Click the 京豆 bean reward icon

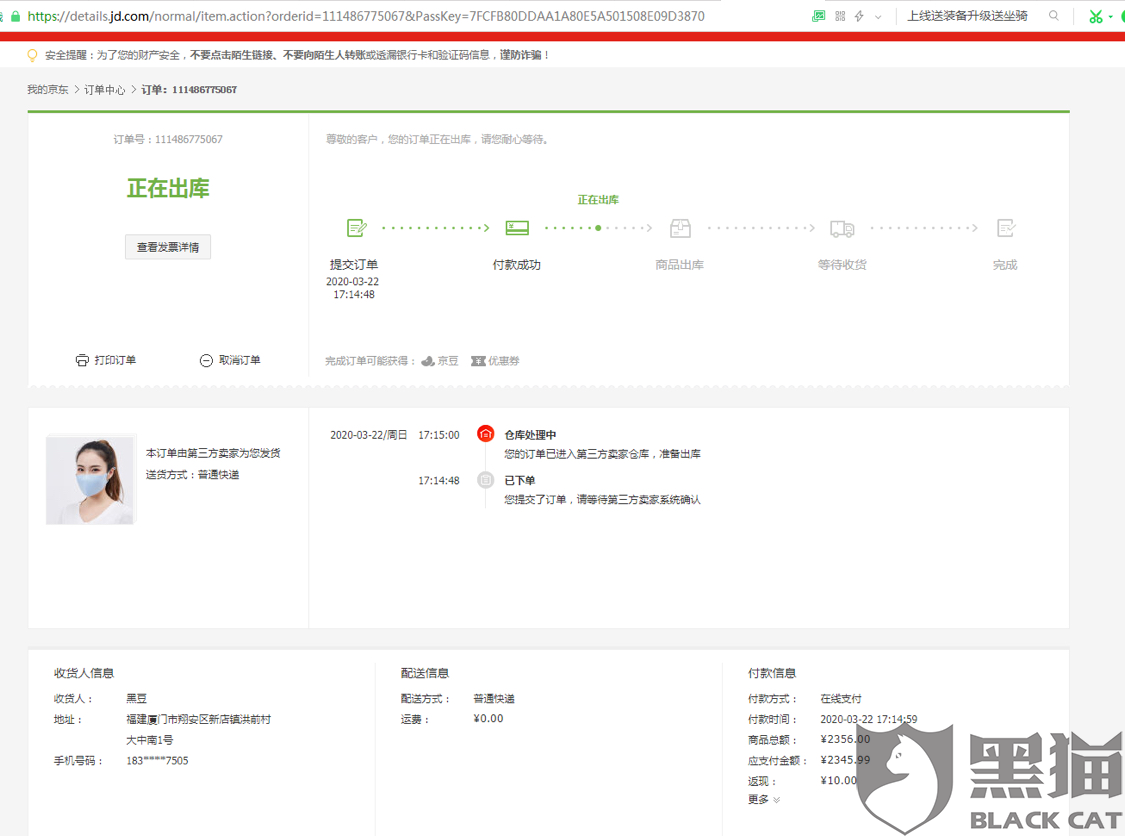[428, 361]
